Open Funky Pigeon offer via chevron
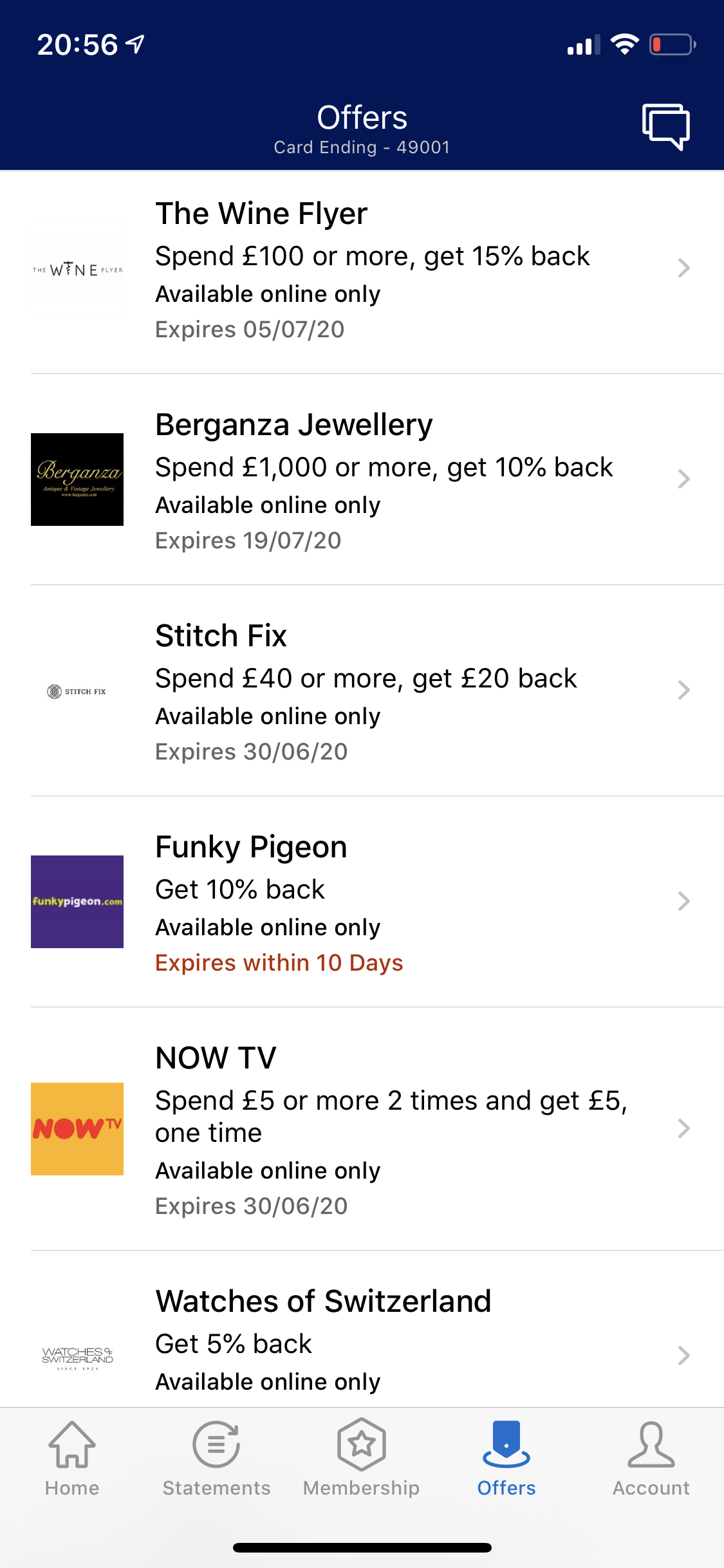The height and width of the screenshot is (1568, 724). pos(683,901)
